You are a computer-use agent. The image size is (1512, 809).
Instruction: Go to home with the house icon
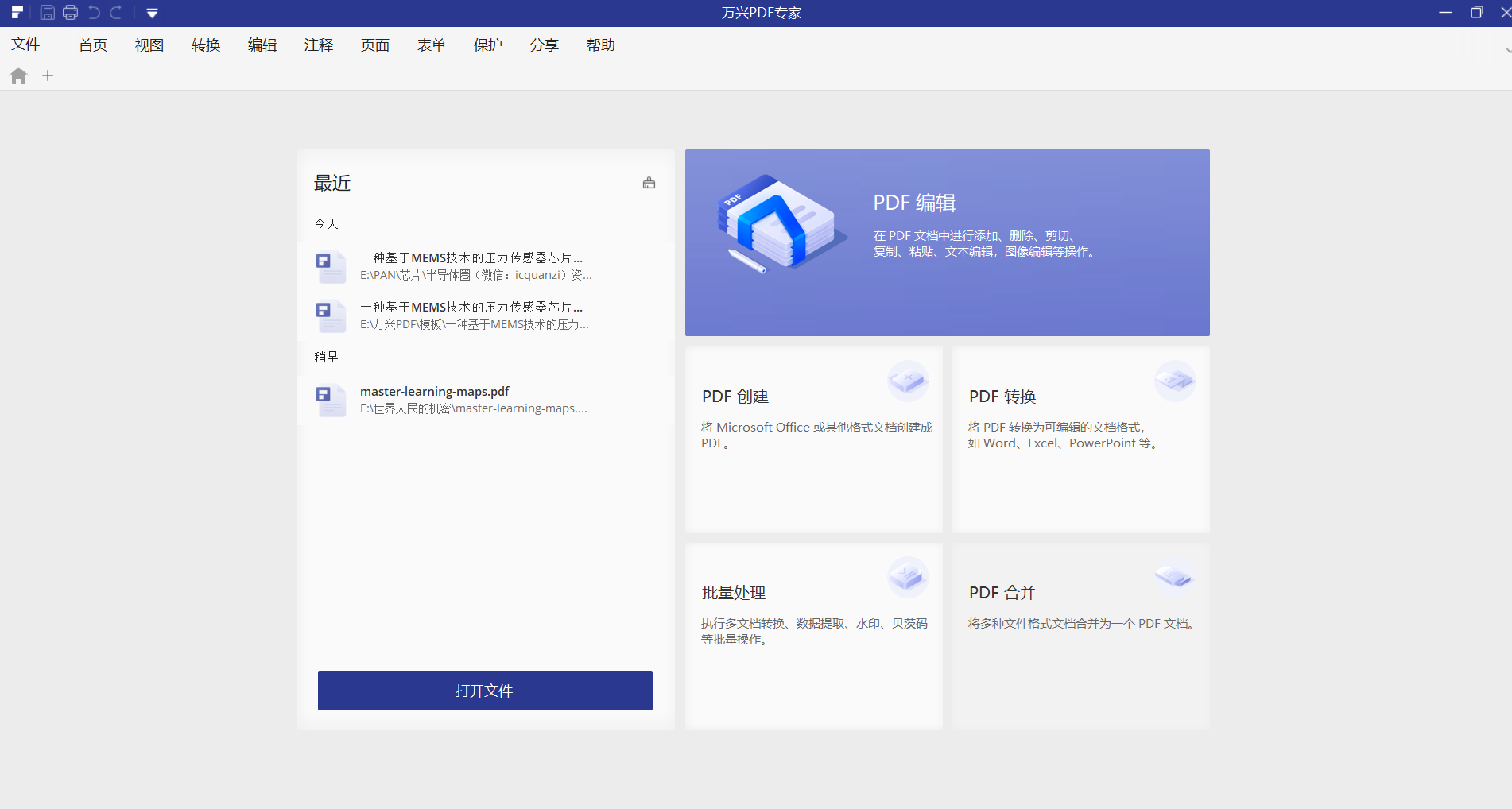pos(18,75)
